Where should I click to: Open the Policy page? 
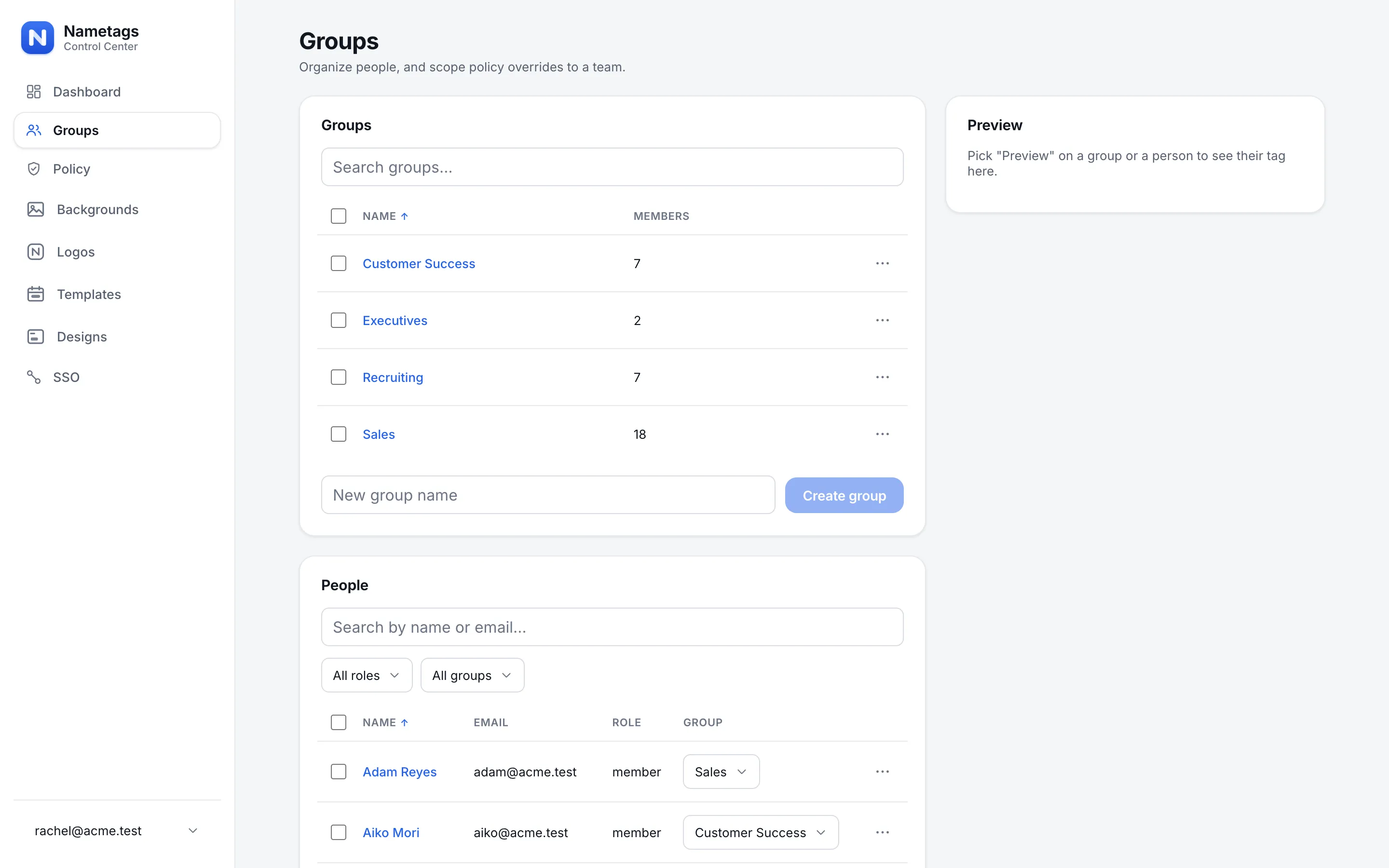pyautogui.click(x=117, y=169)
